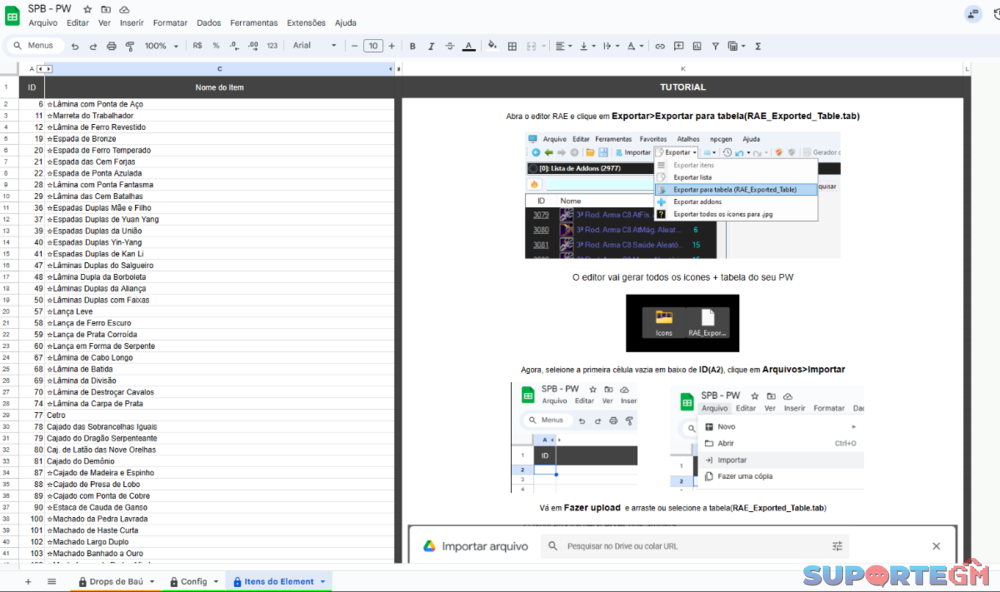Image resolution: width=1000 pixels, height=592 pixels.
Task: Select the Paint format tool
Action: (129, 46)
